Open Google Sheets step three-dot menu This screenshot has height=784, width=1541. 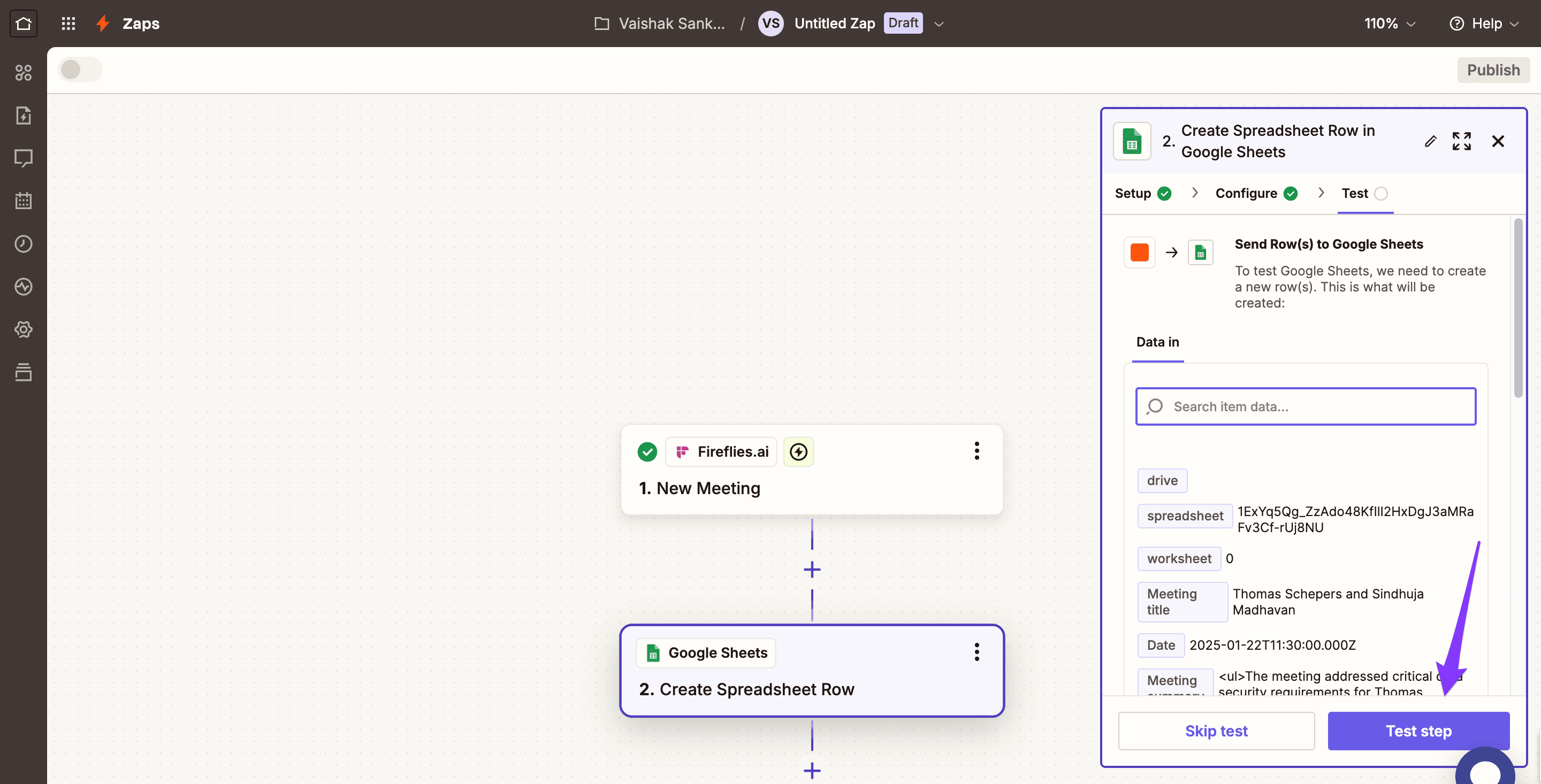(977, 652)
